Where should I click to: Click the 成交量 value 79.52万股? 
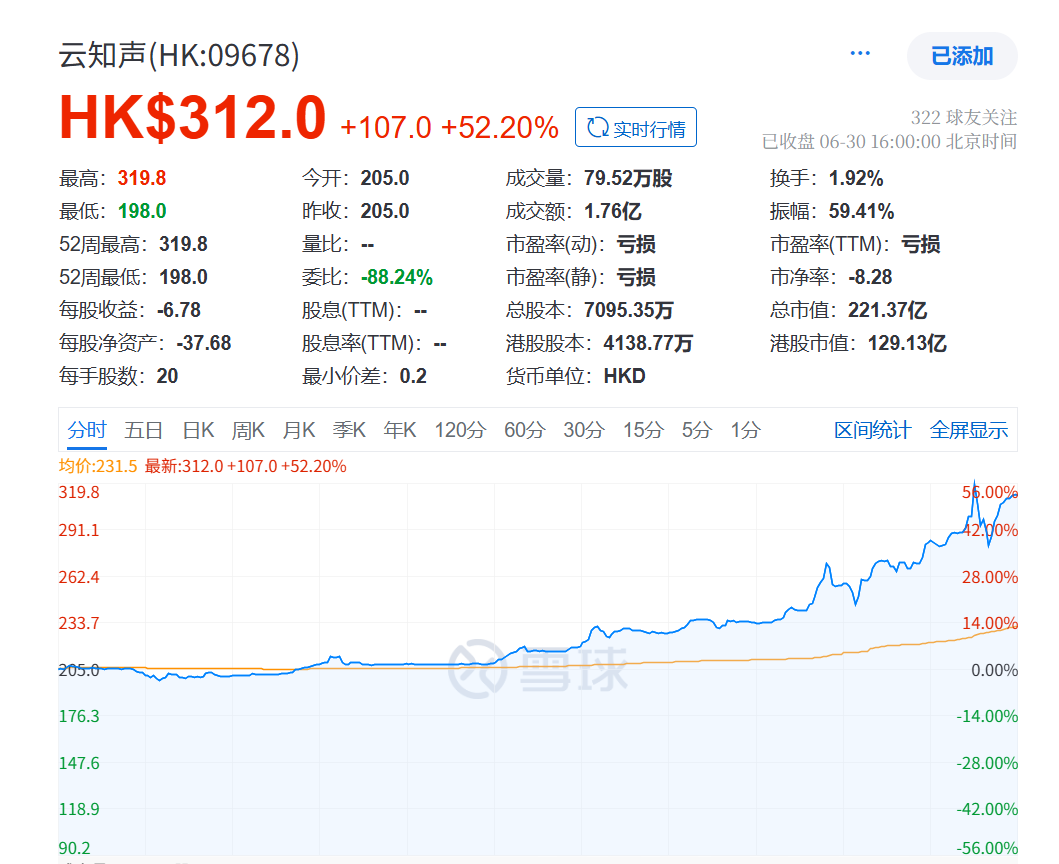(628, 178)
